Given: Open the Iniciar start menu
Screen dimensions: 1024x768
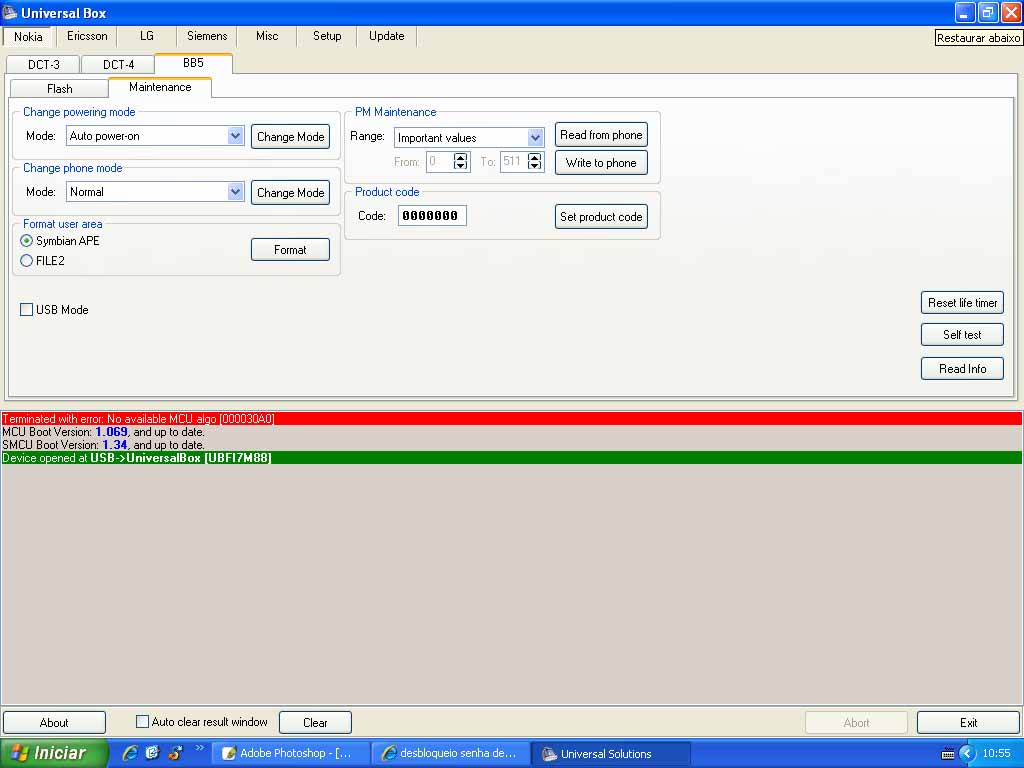Looking at the screenshot, I should click(x=55, y=753).
